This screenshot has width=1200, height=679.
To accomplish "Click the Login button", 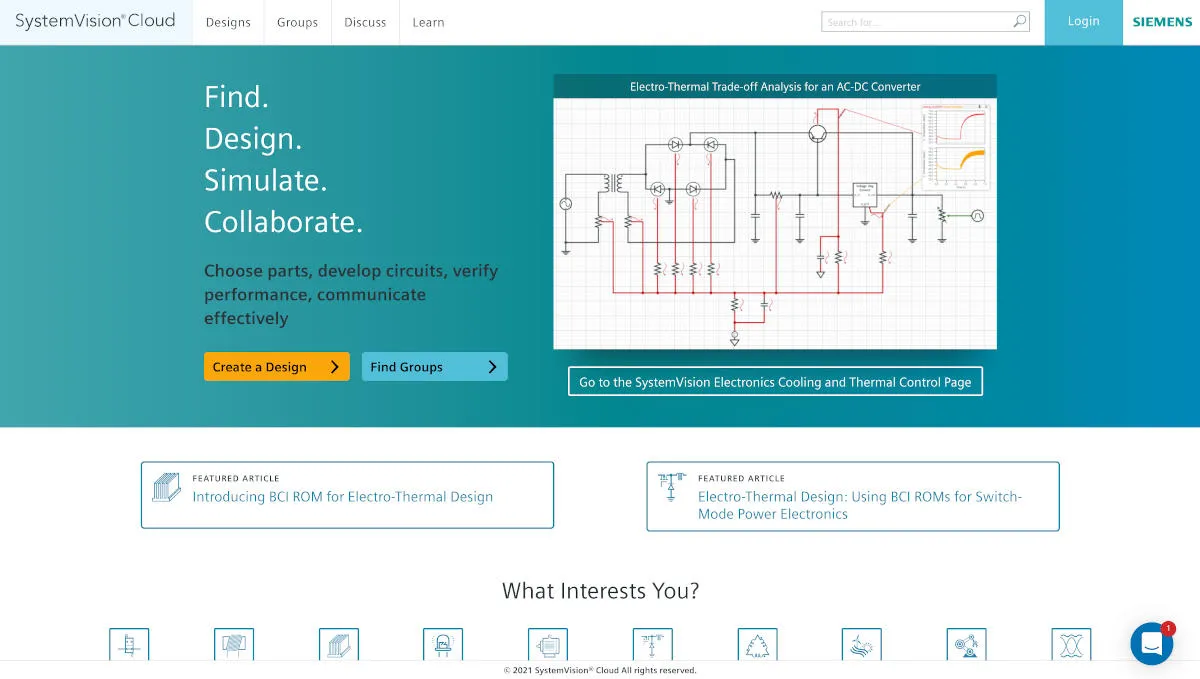I will tap(1084, 22).
